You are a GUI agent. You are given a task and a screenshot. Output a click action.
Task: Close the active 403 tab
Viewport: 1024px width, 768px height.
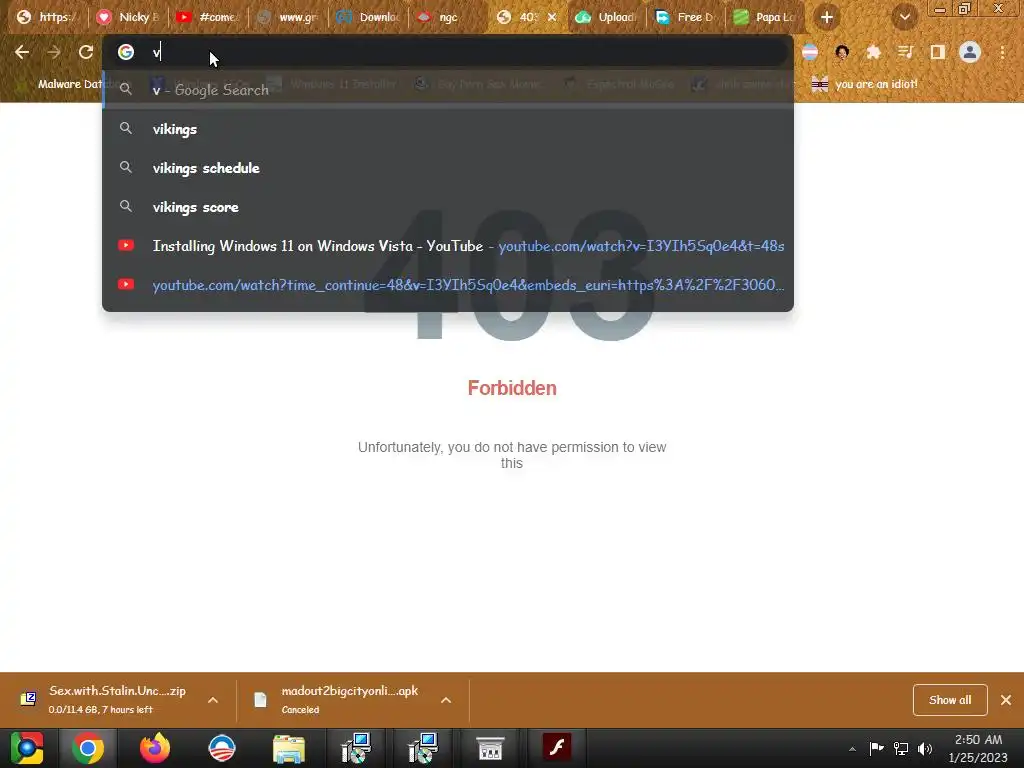point(552,17)
